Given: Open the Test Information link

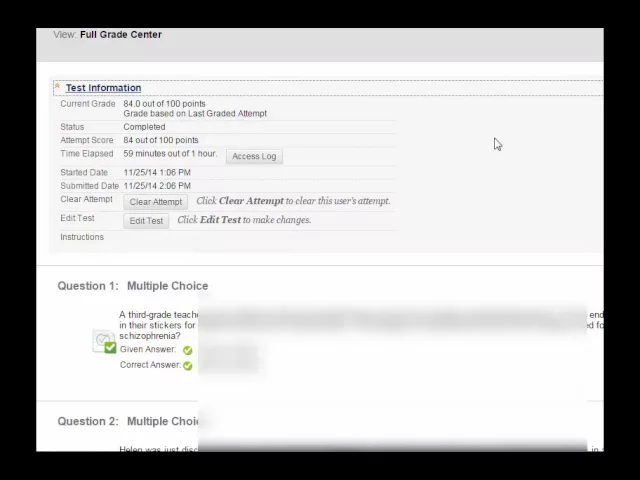Looking at the screenshot, I should coord(103,88).
